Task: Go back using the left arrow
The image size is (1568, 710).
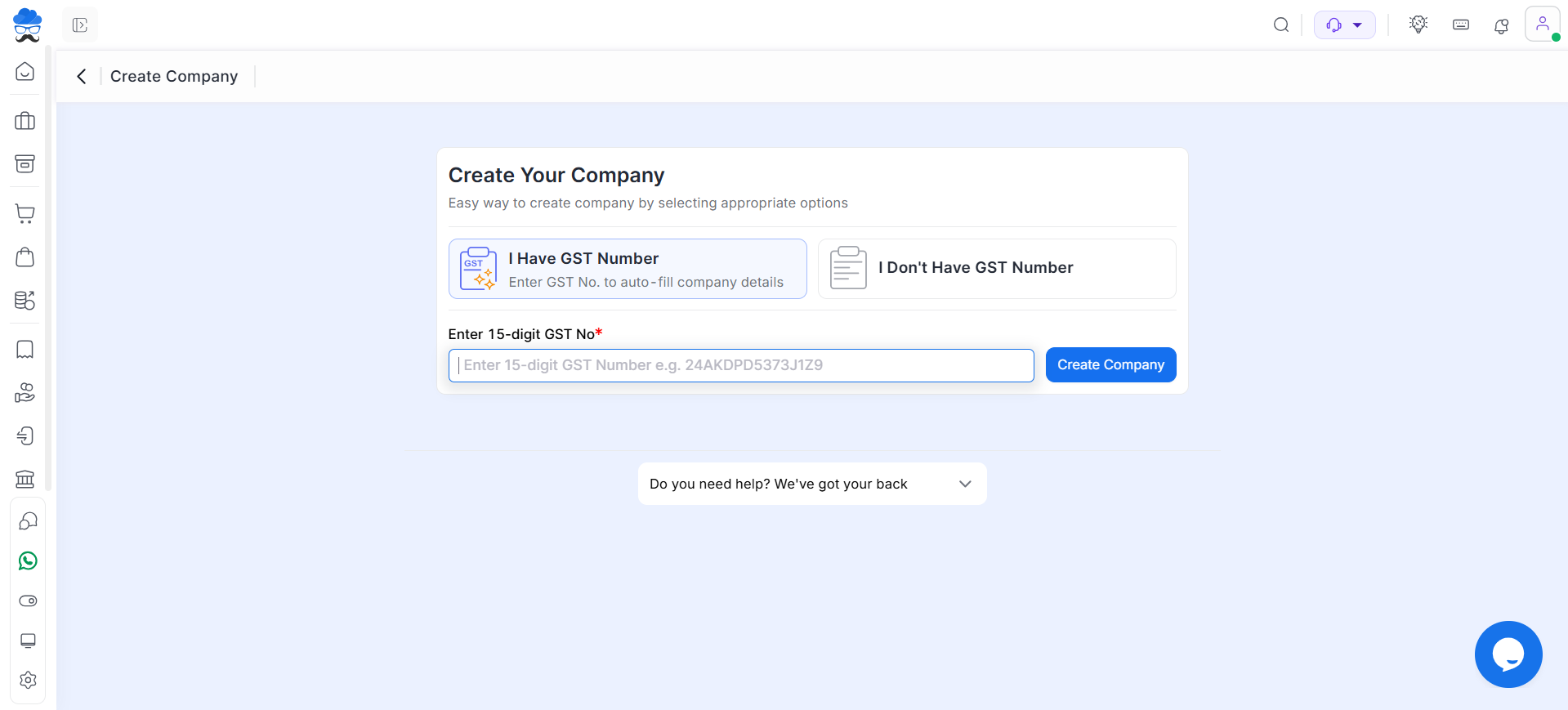Action: pos(82,77)
